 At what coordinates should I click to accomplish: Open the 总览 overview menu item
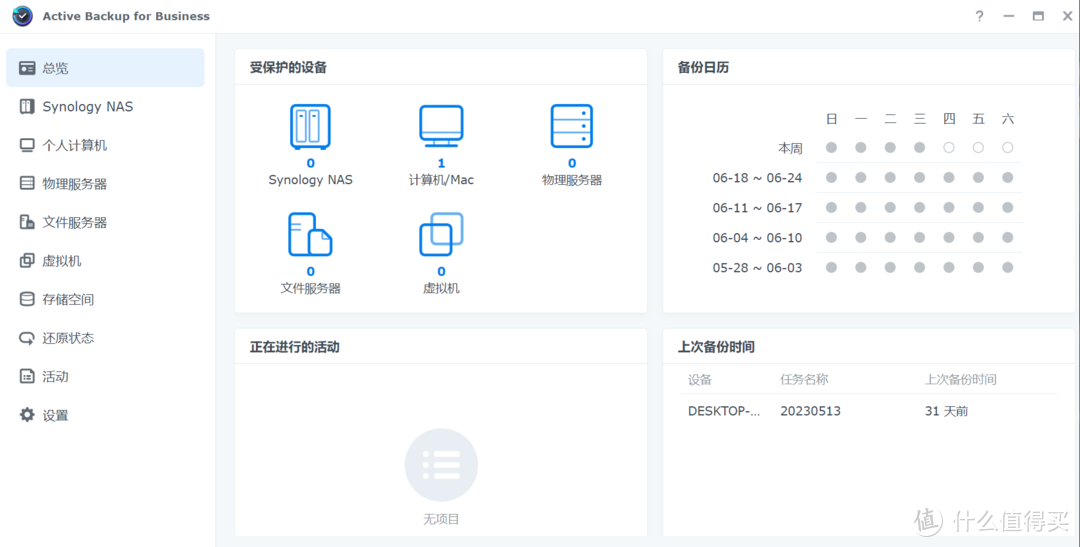(105, 68)
